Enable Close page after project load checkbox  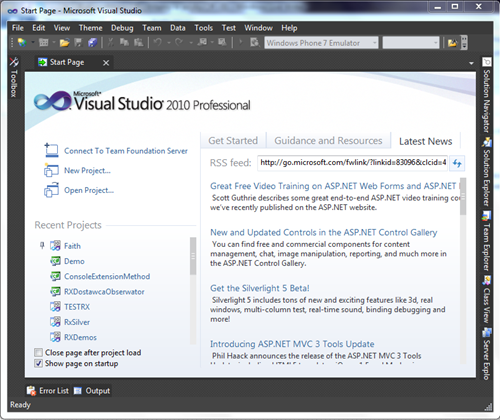tap(38, 352)
